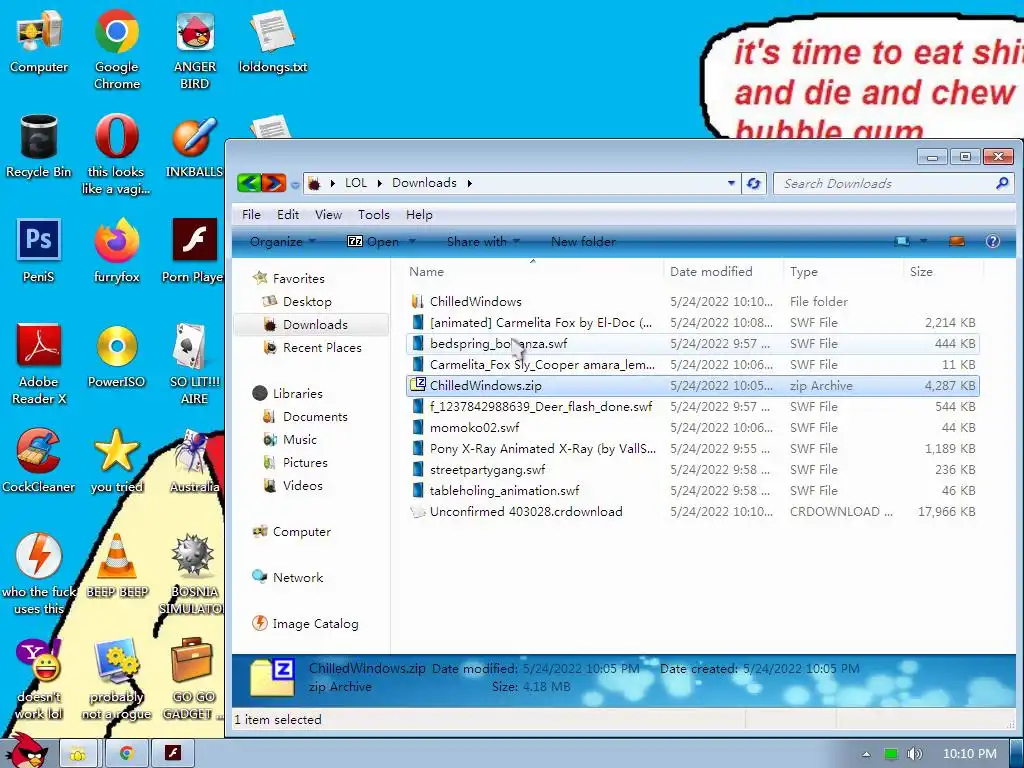Launch the BEEP BEEP VLC cone icon

click(x=117, y=566)
